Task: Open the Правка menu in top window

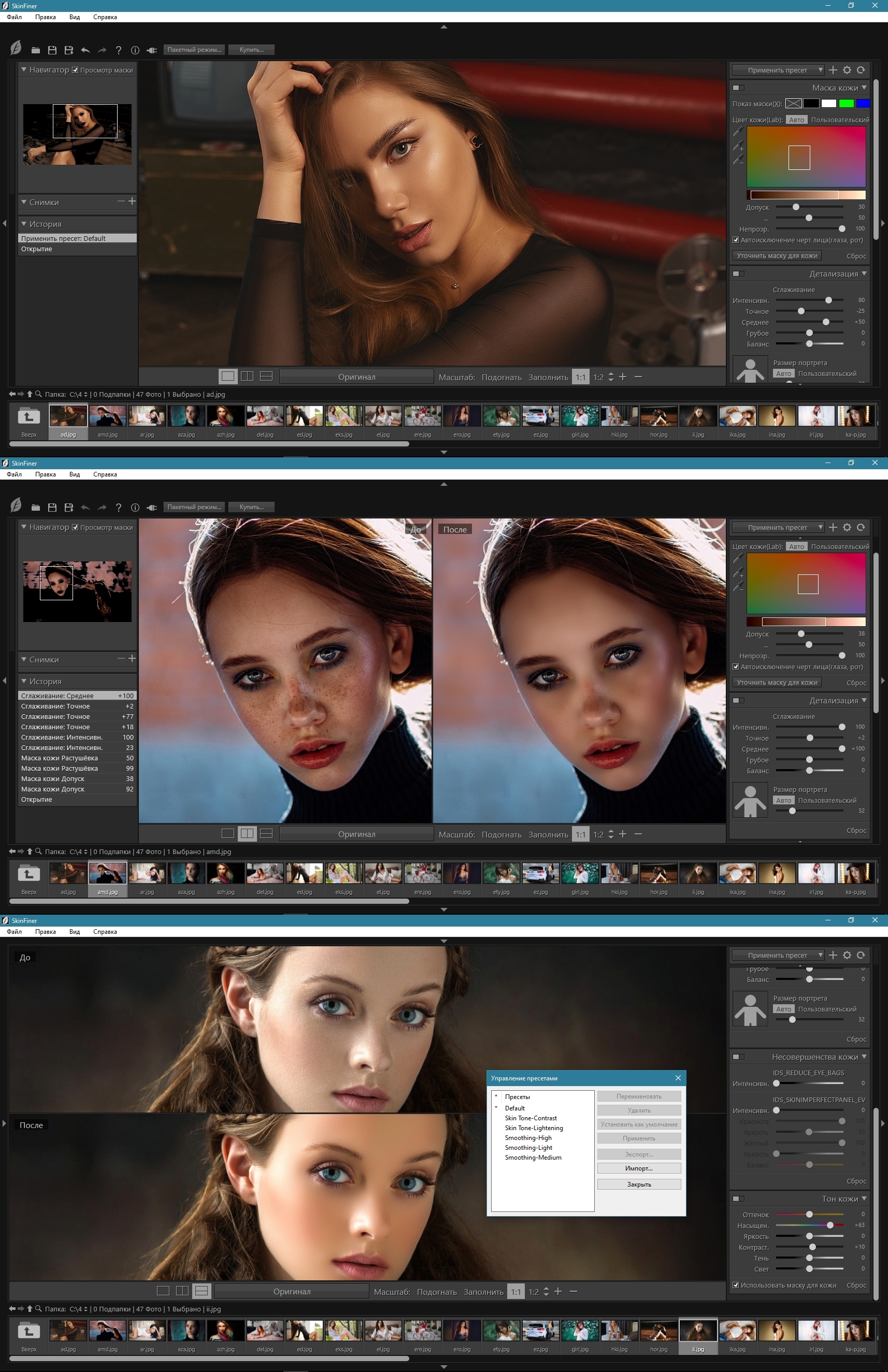Action: pos(46,17)
